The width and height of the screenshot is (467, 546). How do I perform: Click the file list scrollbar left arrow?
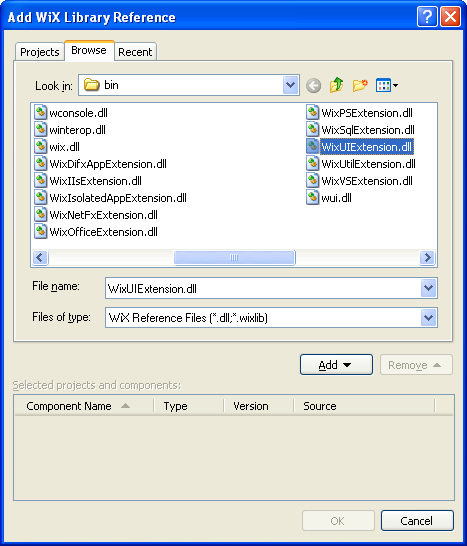(40, 258)
